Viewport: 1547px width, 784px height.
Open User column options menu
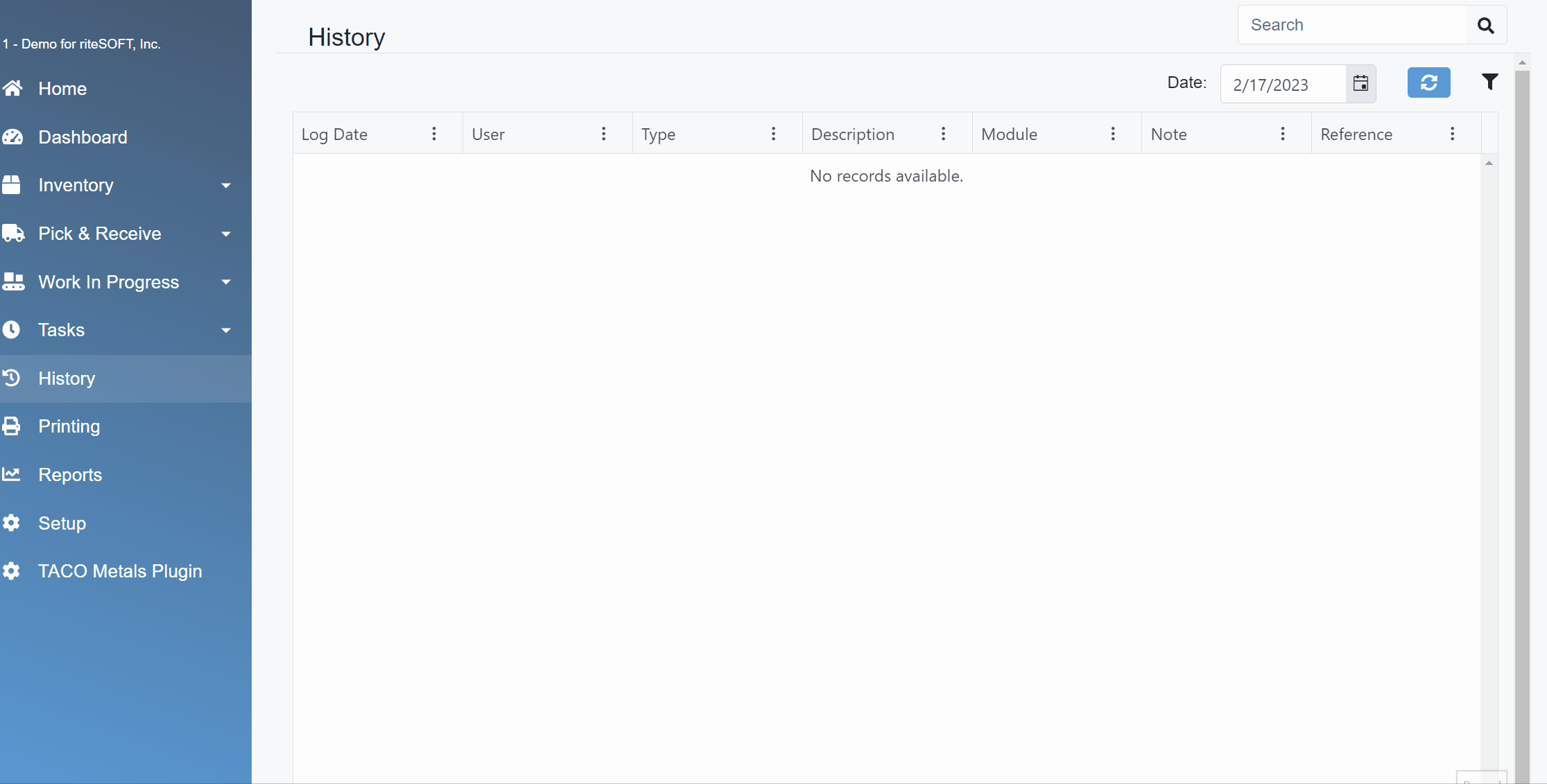click(604, 134)
